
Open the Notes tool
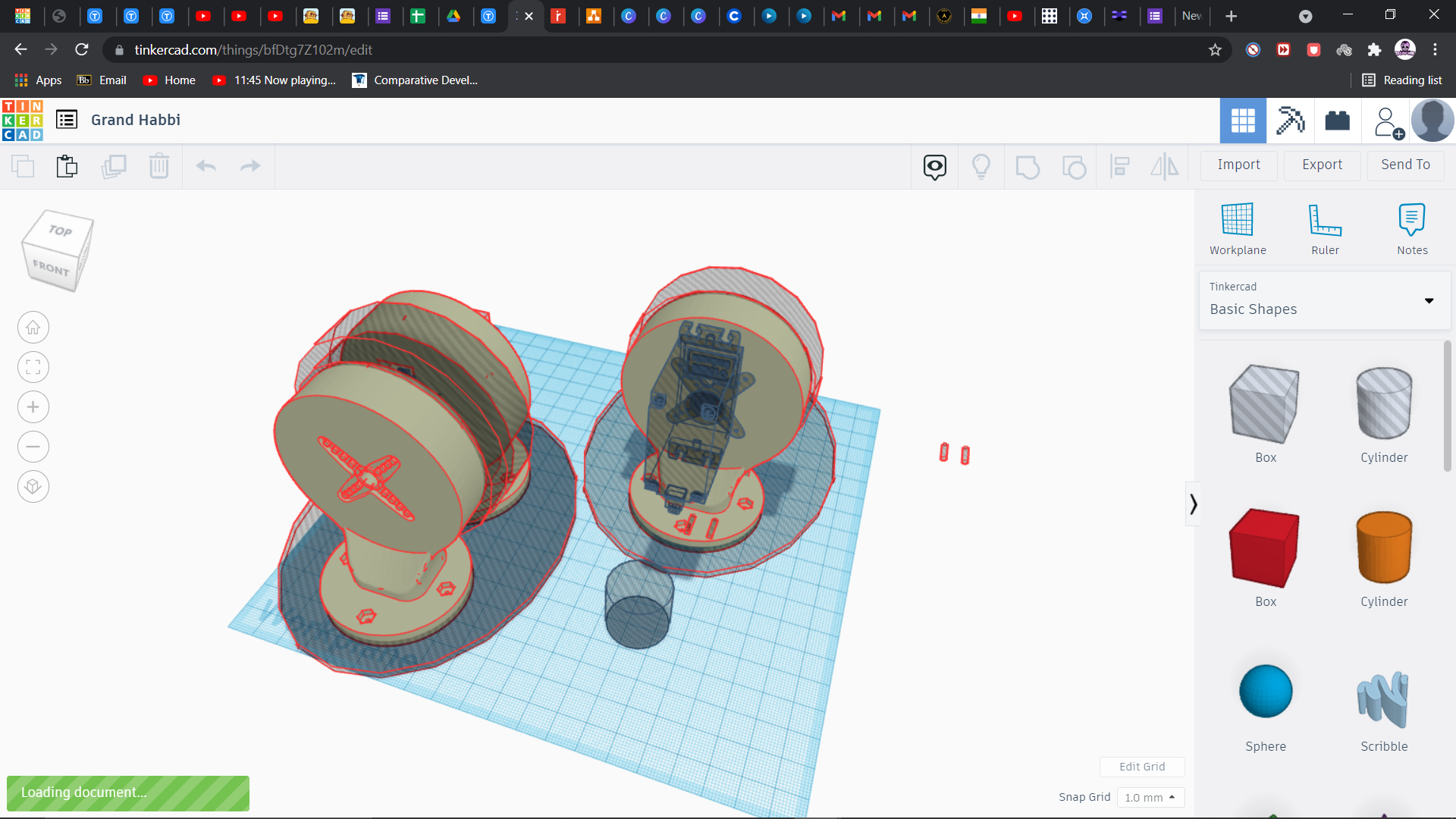tap(1411, 221)
